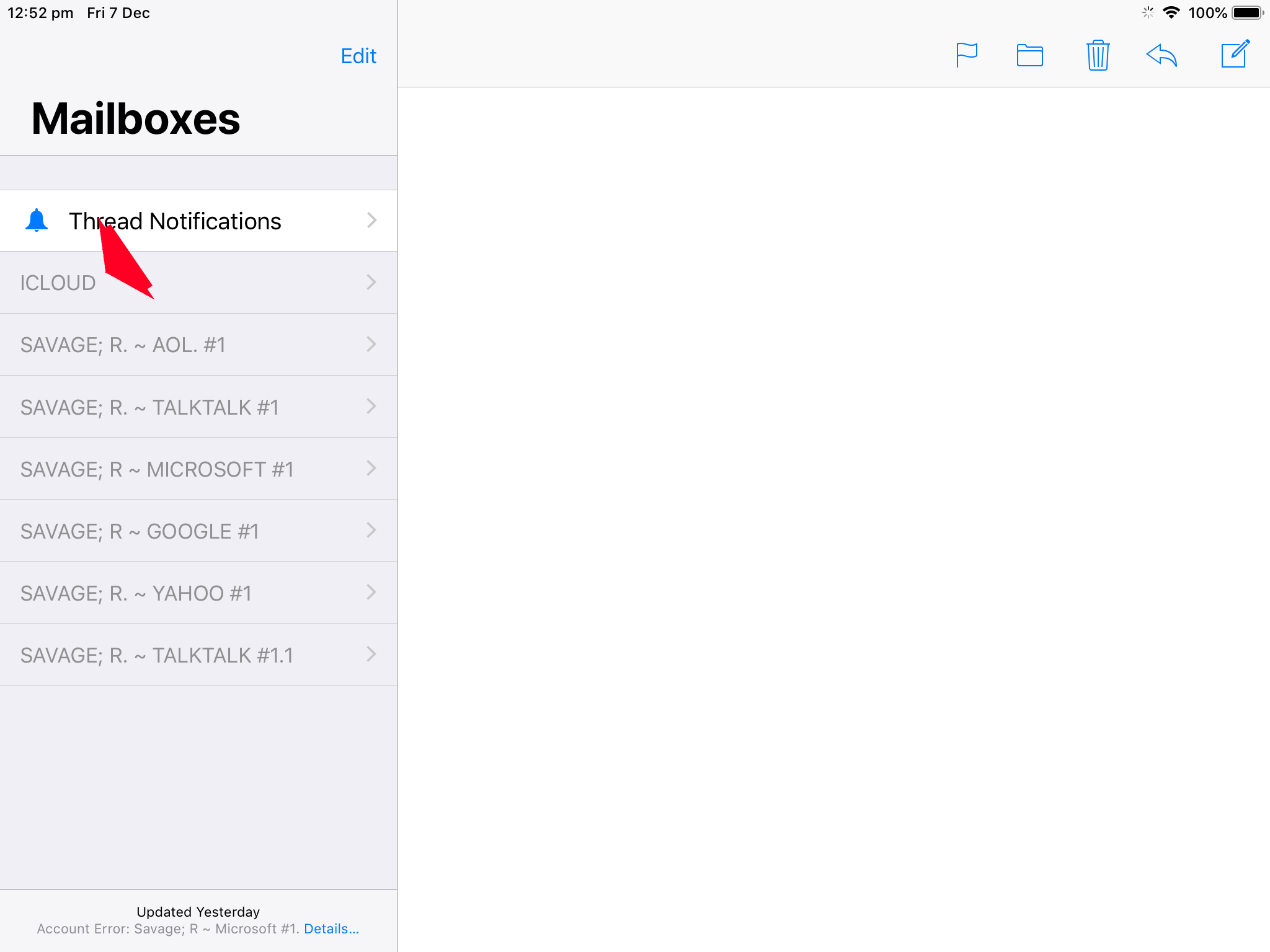Open account error Details link
The image size is (1270, 952).
pos(331,928)
